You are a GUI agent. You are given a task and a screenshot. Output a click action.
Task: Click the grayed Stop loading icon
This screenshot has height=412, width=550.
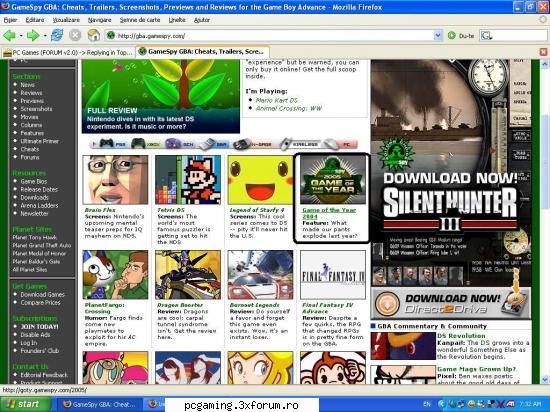point(75,35)
